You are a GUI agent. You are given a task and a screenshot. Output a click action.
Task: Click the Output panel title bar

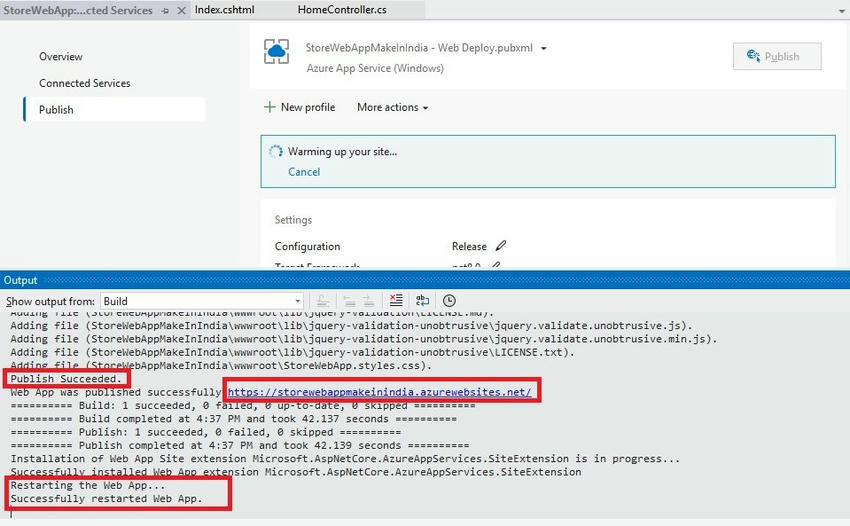pos(425,280)
